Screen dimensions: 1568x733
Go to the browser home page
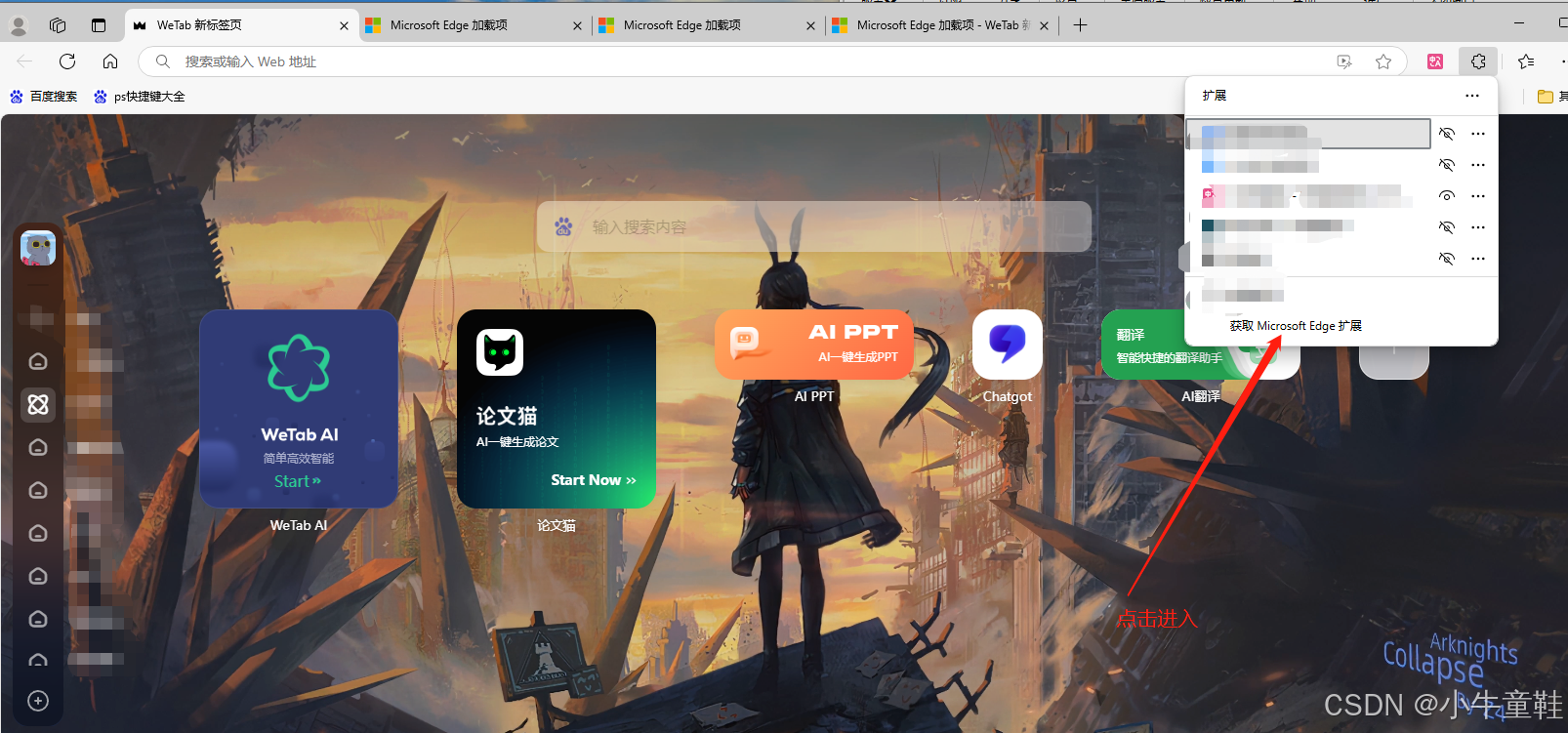point(110,61)
